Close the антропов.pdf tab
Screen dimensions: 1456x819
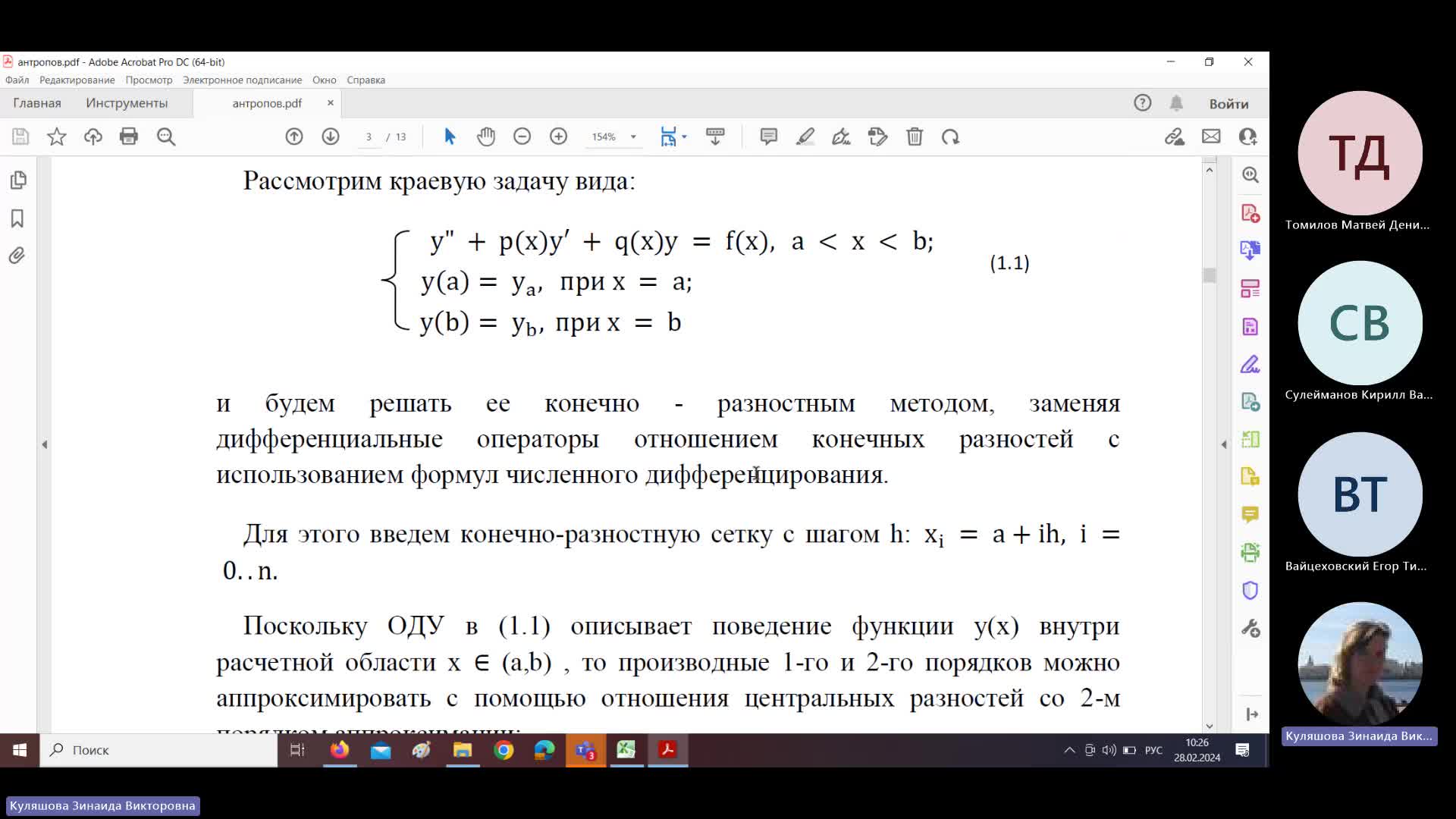(x=330, y=102)
